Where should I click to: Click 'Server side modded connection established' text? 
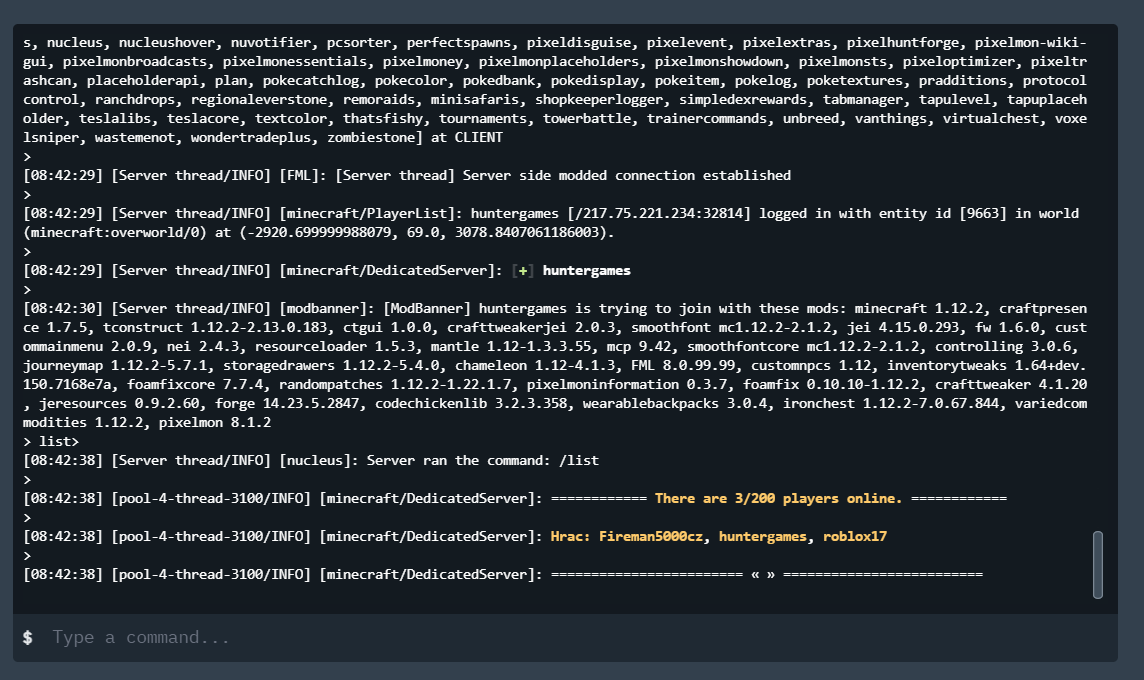pos(627,175)
